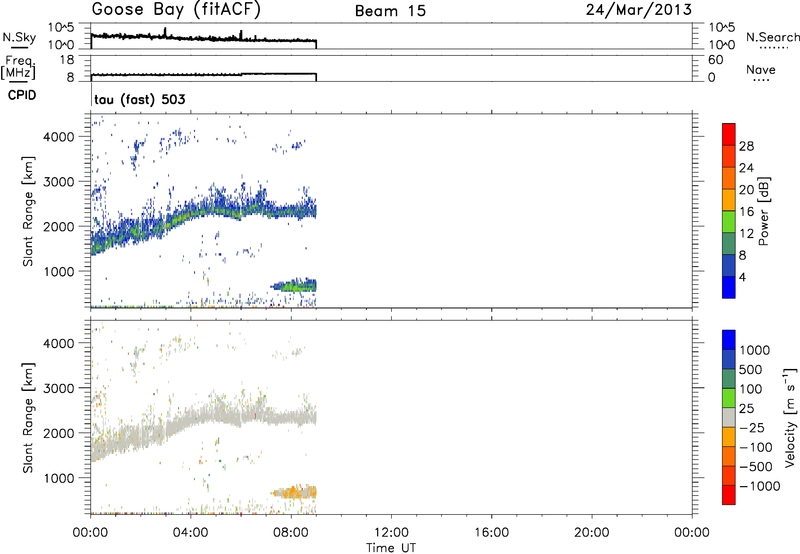Click 'Slant Range [km]' label of power panel
This screenshot has width=800, height=554.
(x=28, y=211)
